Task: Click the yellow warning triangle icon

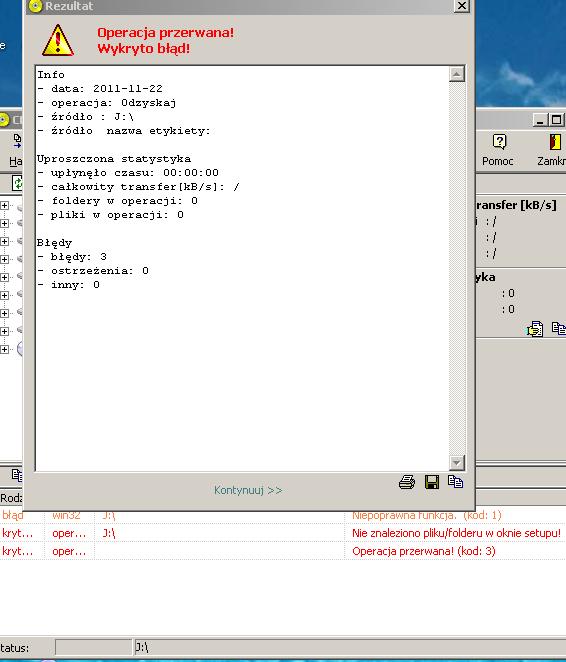Action: tap(58, 41)
